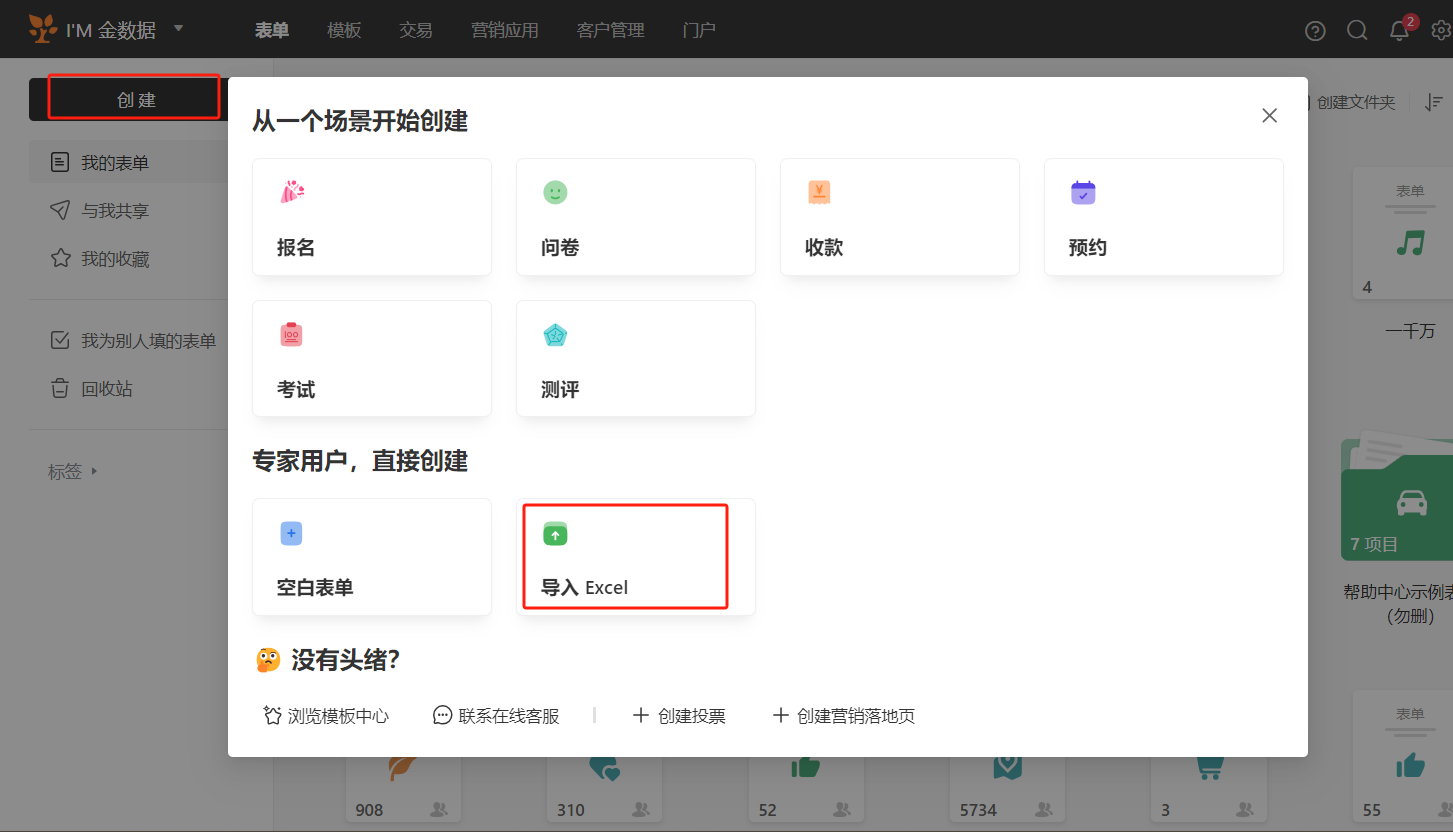Viewport: 1453px width, 832px height.
Task: Open the search magnifier icon
Action: pos(1357,31)
